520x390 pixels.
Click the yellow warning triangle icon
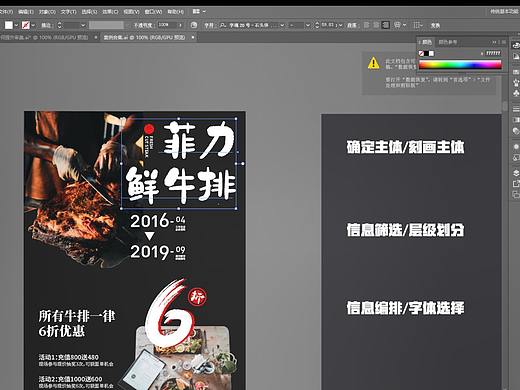(373, 63)
